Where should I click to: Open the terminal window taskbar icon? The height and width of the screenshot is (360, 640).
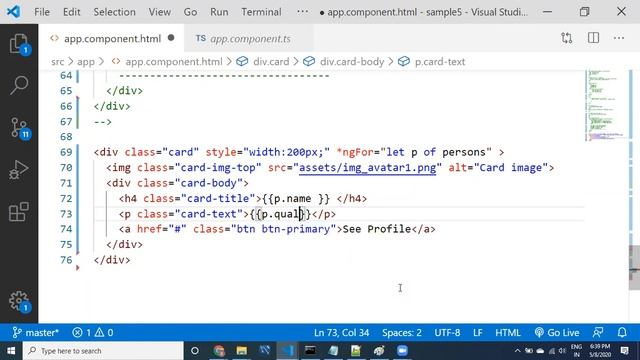click(x=310, y=351)
